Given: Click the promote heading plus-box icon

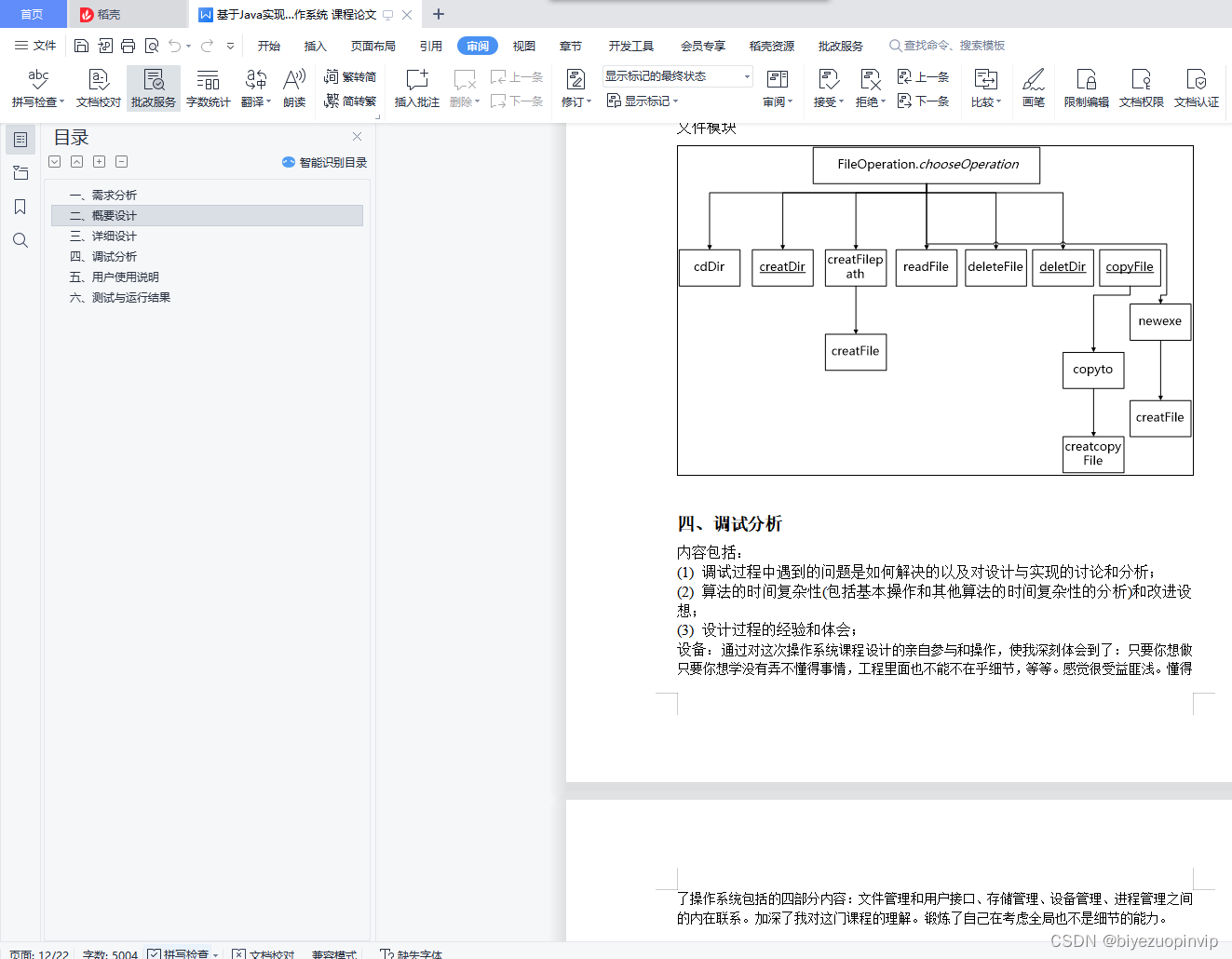Looking at the screenshot, I should point(100,162).
